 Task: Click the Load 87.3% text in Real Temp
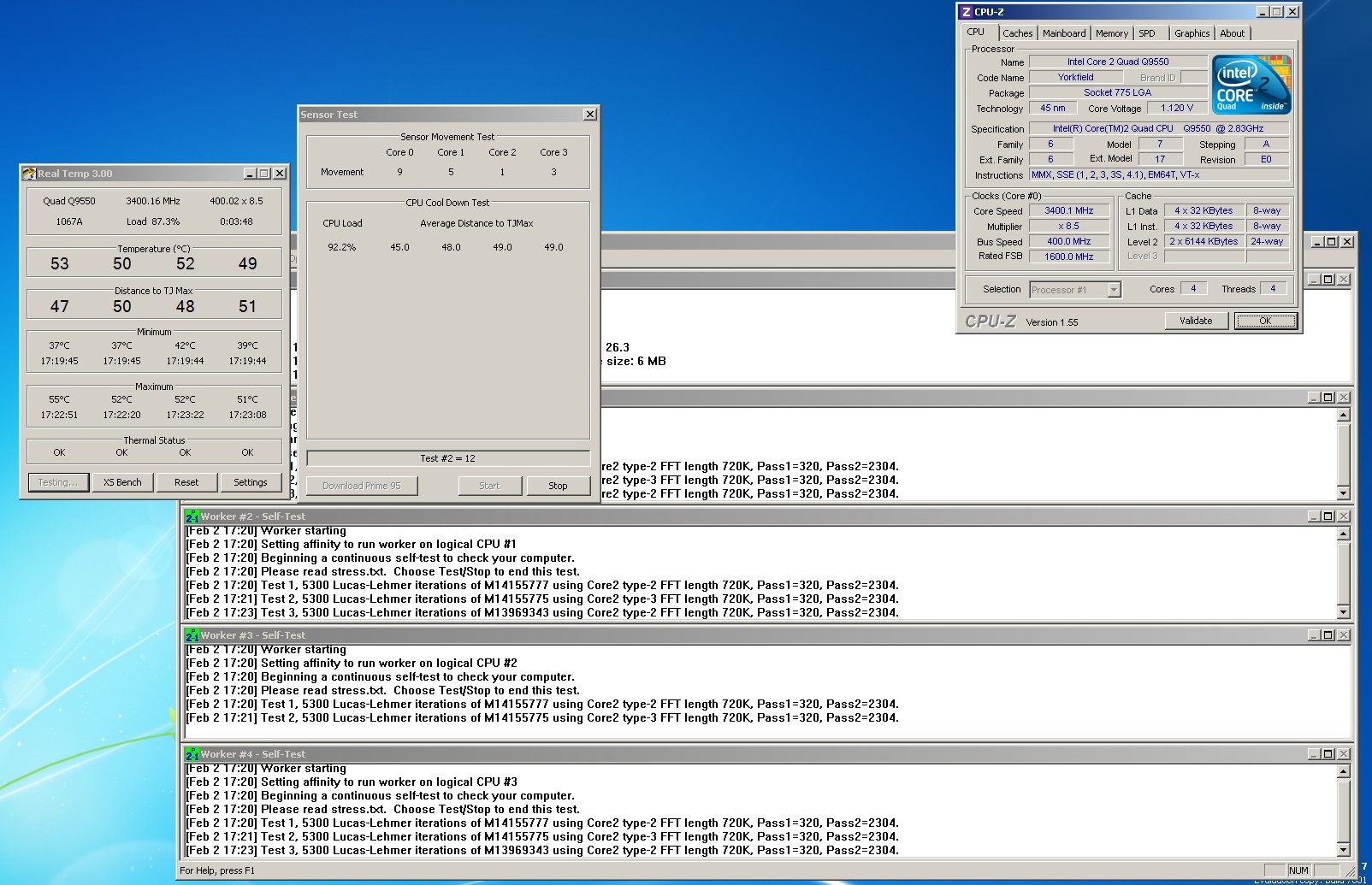(153, 221)
